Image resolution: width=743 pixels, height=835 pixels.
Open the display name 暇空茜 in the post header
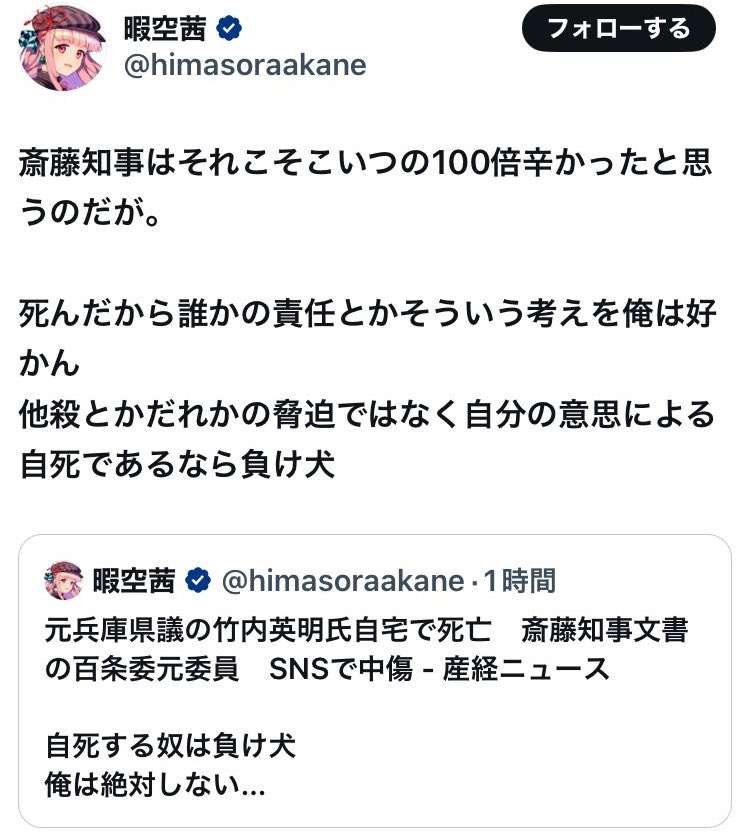click(x=165, y=29)
